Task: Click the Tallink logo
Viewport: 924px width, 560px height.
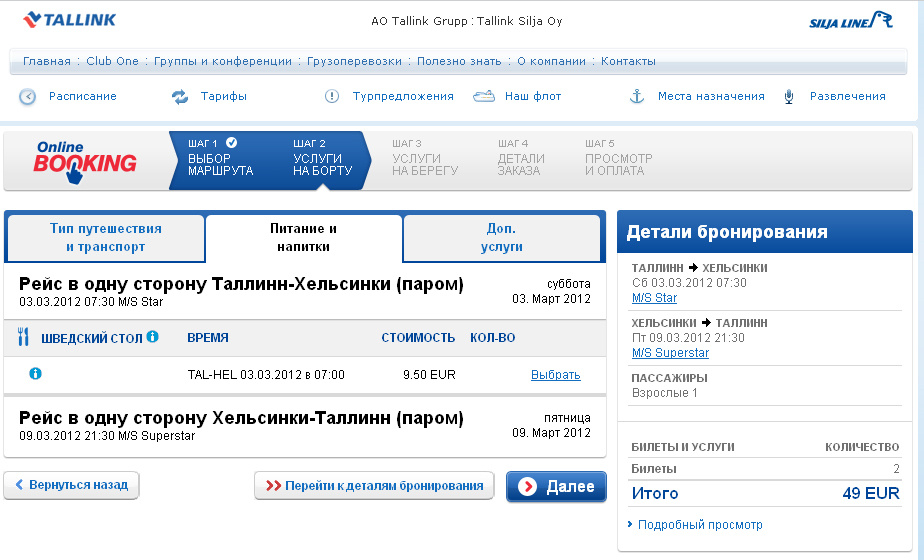Action: [x=70, y=20]
